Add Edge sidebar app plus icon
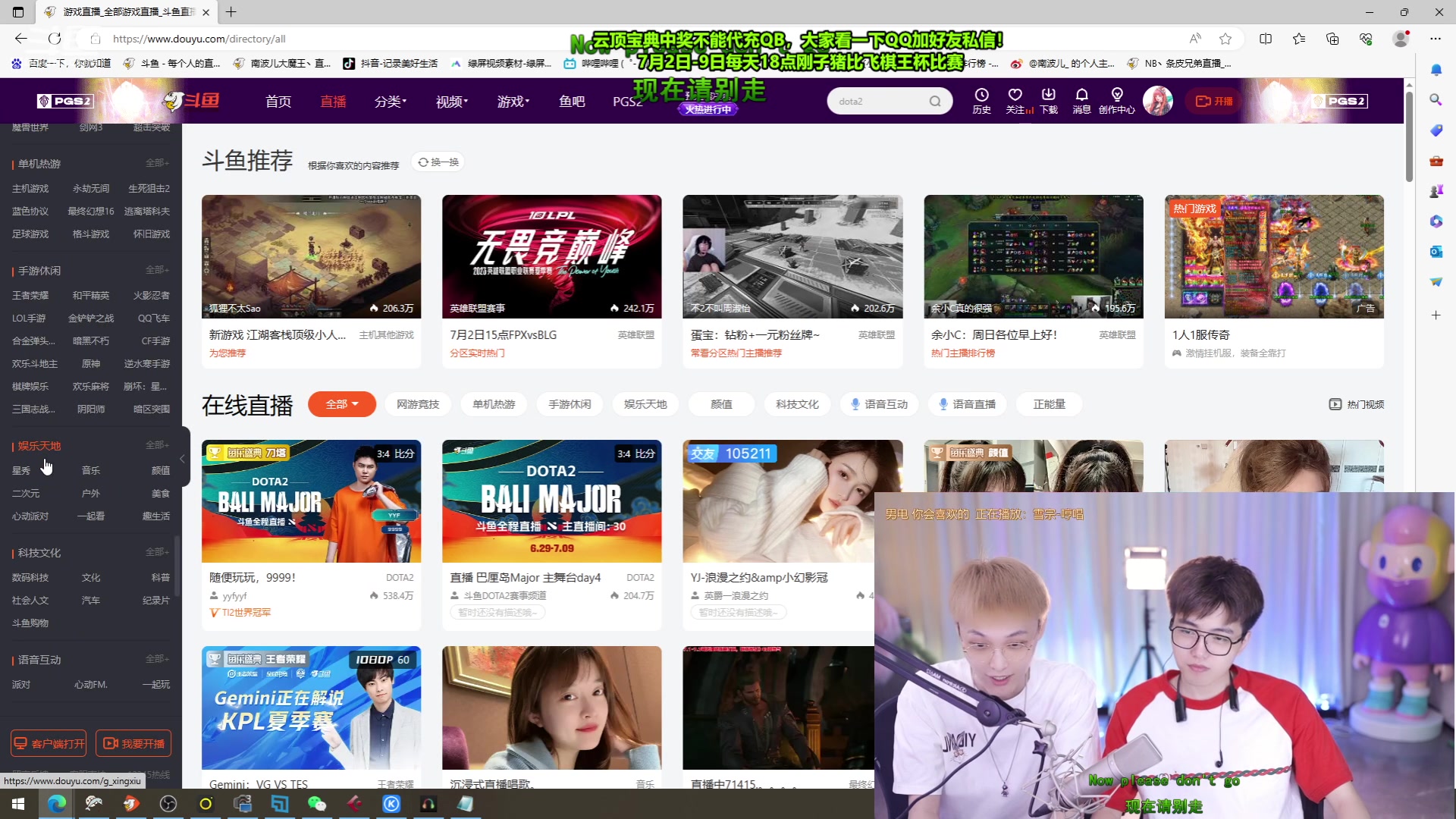 point(1436,315)
